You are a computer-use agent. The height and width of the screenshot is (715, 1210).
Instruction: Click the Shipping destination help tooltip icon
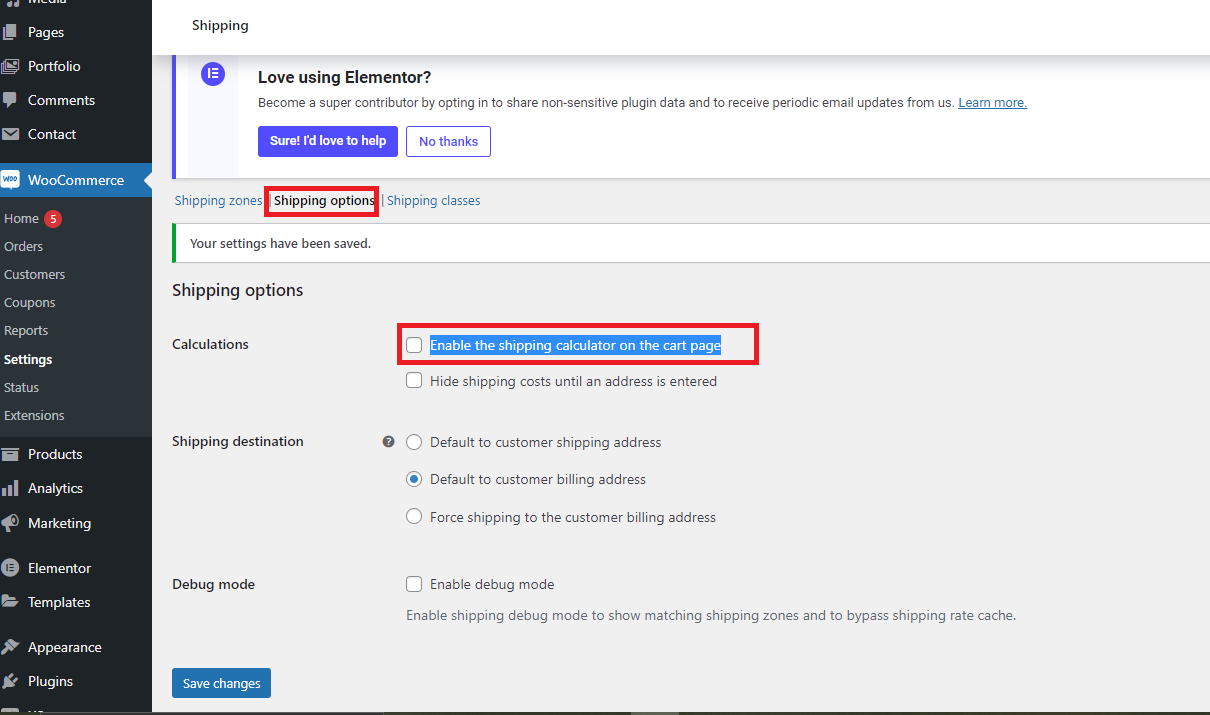click(389, 441)
